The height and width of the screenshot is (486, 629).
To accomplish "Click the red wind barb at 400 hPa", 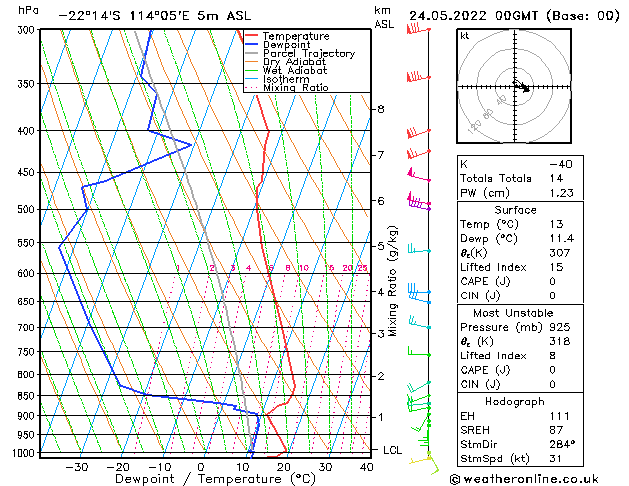I will point(418,132).
